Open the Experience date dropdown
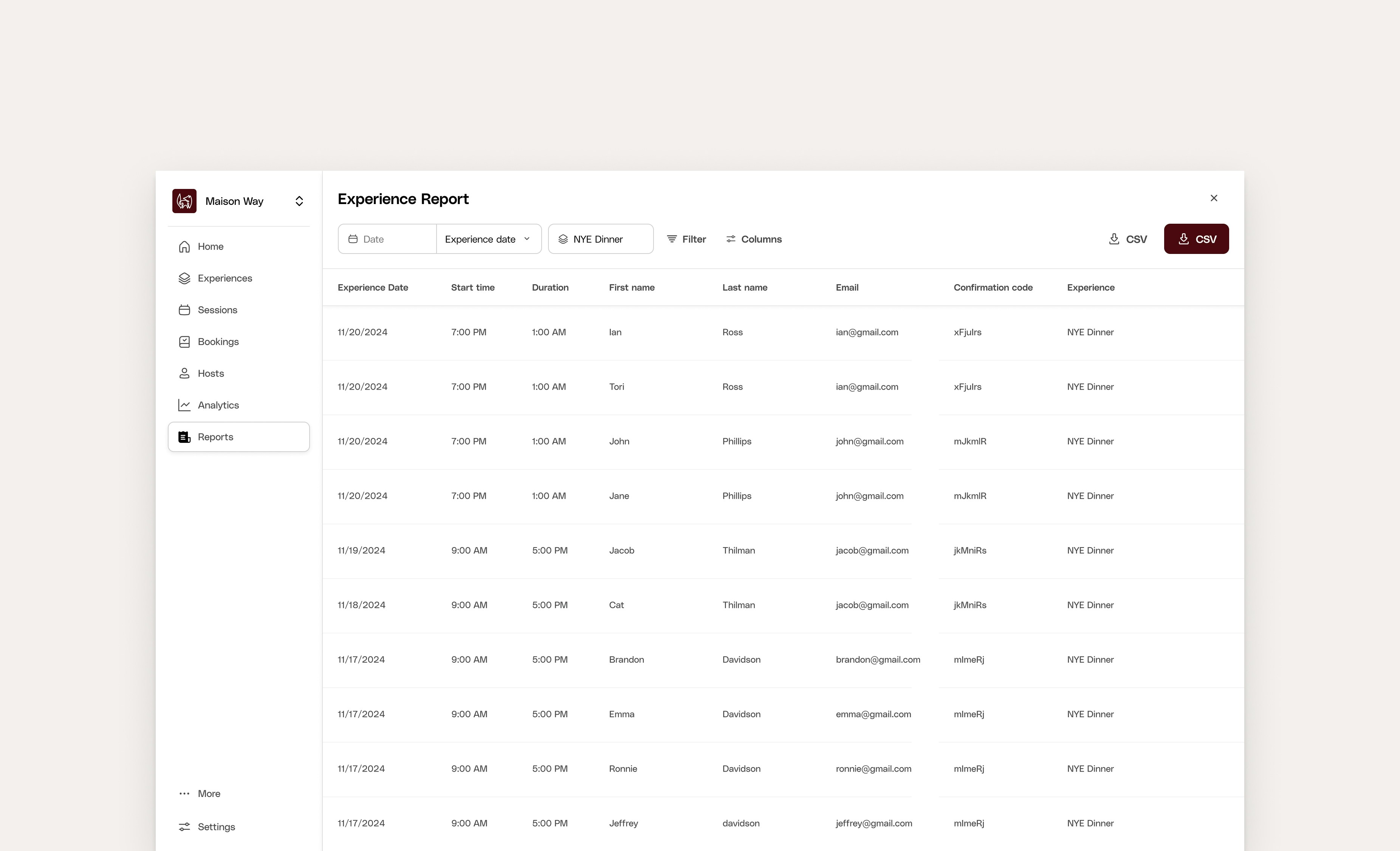This screenshot has height=851, width=1400. click(x=488, y=239)
